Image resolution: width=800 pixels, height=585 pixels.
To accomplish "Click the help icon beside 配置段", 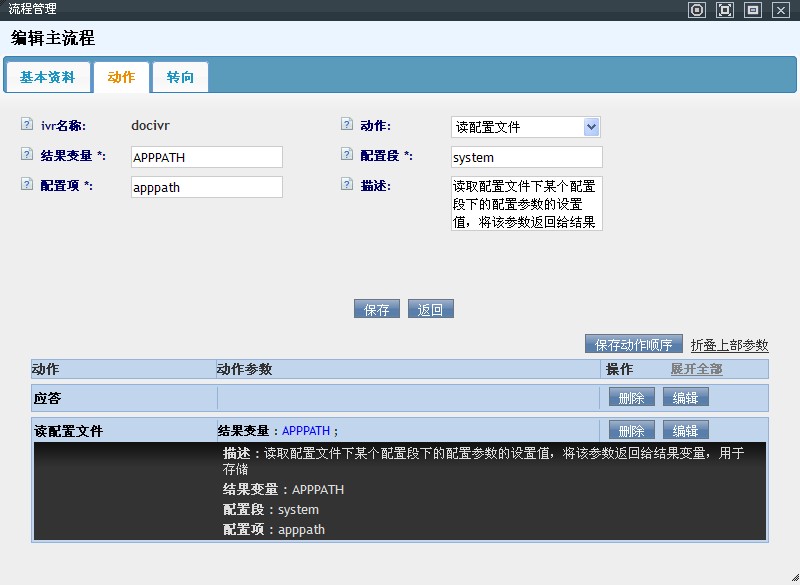I will point(347,155).
